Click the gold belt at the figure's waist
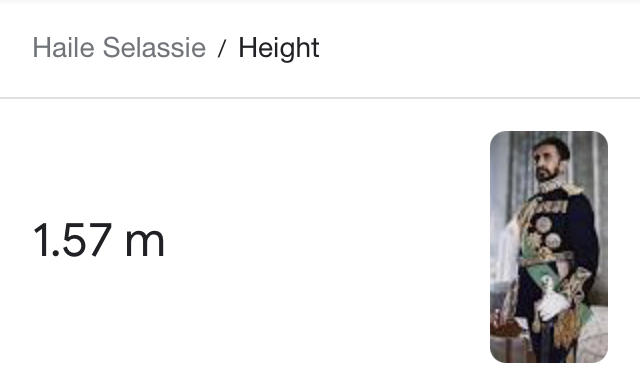 [545, 258]
